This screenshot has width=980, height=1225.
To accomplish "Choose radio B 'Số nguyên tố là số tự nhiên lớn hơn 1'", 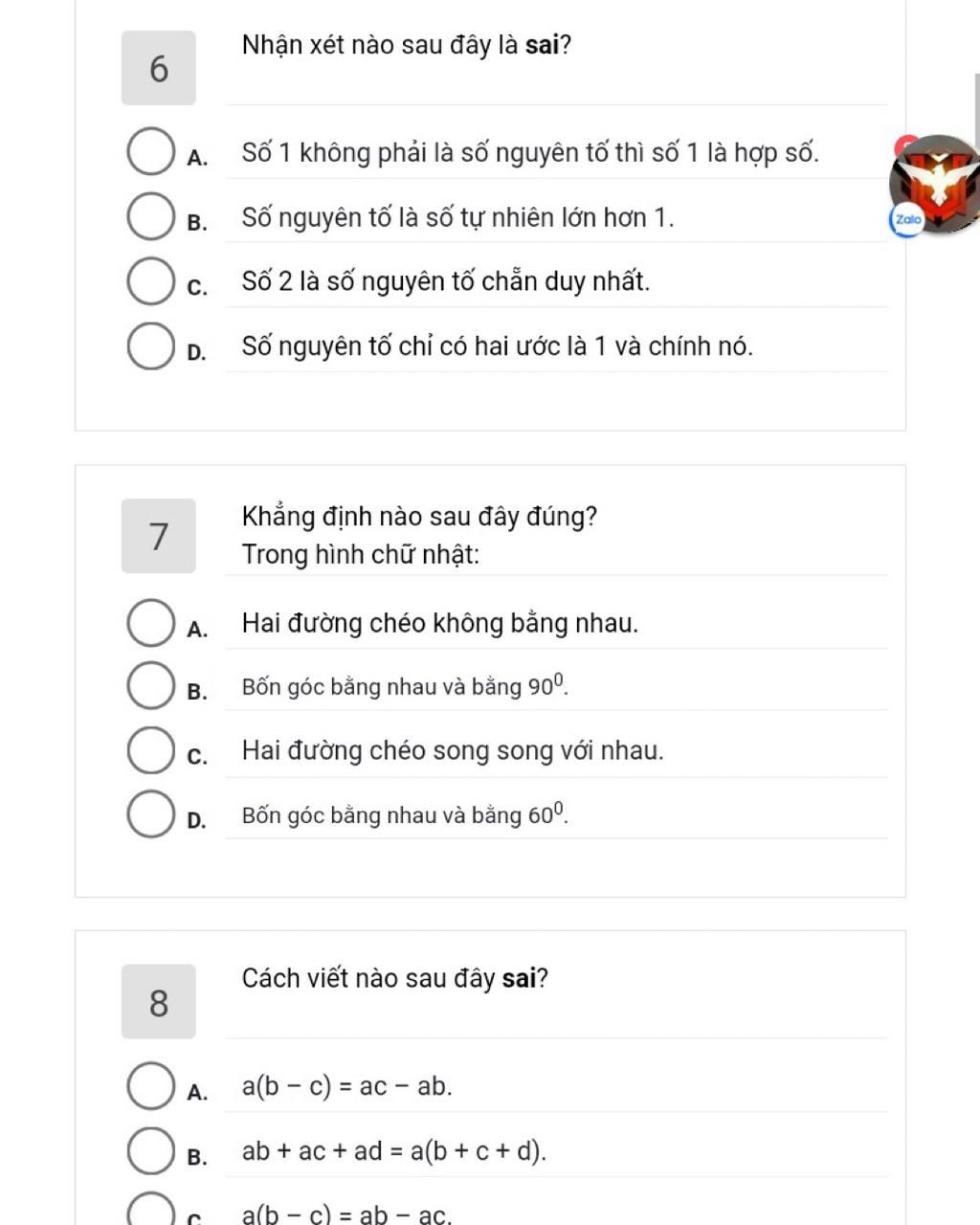I will click(x=150, y=218).
